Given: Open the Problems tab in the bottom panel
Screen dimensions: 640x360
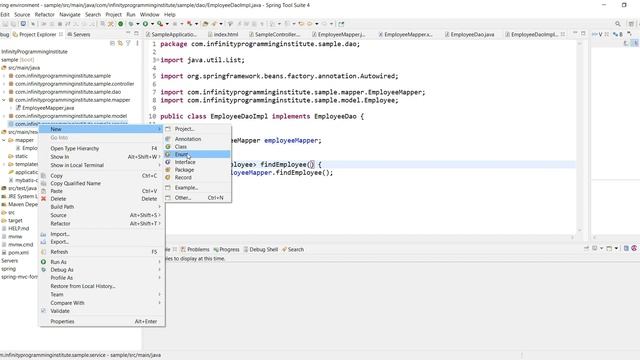Looking at the screenshot, I should [x=195, y=249].
